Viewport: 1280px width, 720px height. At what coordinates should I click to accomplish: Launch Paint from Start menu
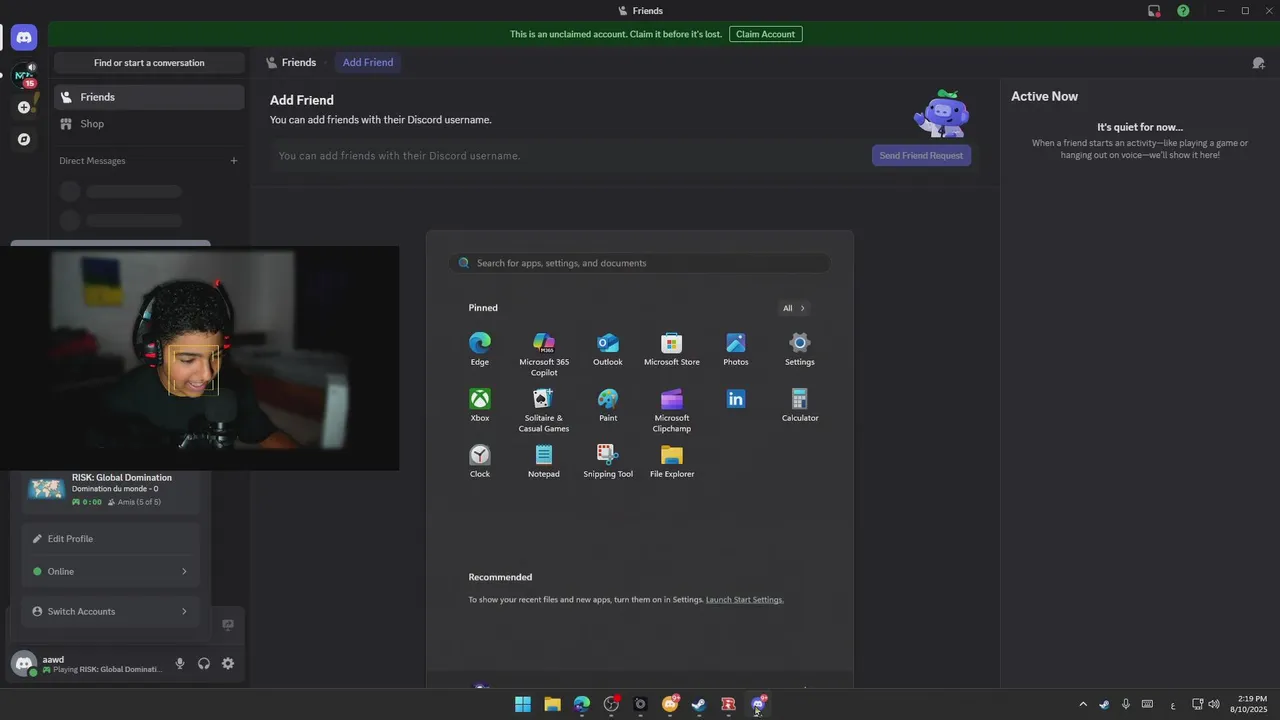pyautogui.click(x=608, y=405)
